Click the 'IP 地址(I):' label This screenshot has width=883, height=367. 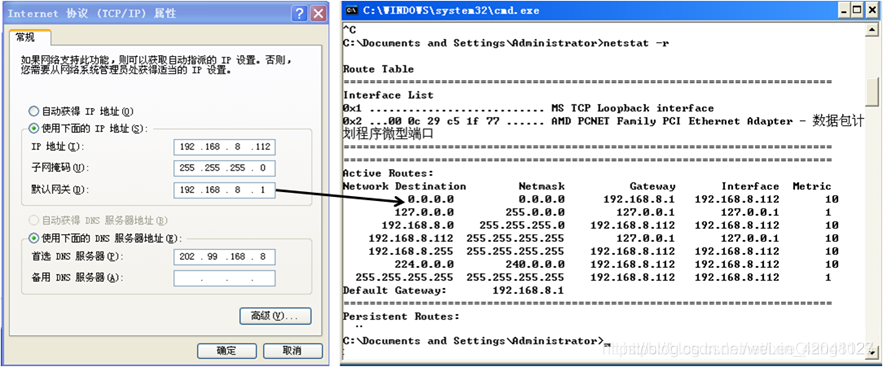[x=57, y=147]
